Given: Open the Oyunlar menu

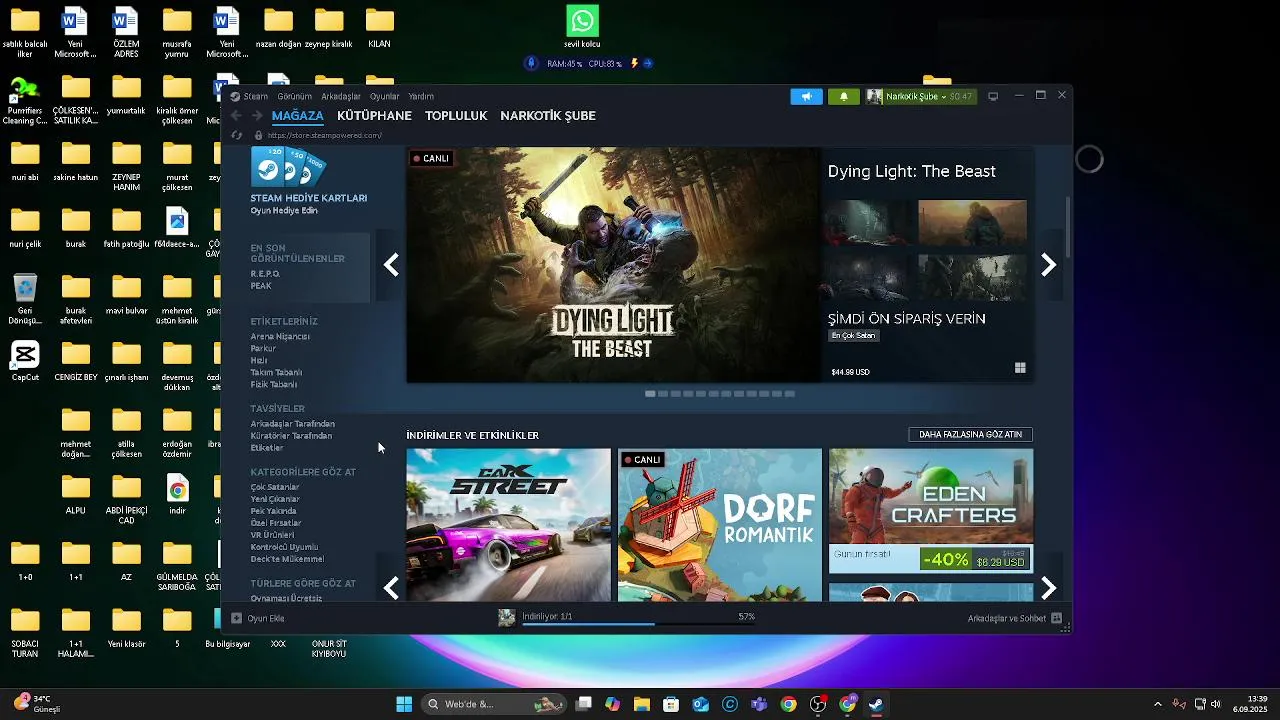Looking at the screenshot, I should tap(385, 97).
